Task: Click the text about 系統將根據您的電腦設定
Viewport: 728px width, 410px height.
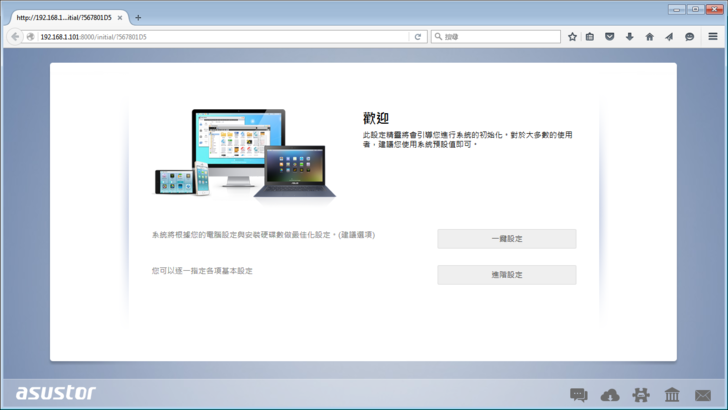Action: coord(263,235)
